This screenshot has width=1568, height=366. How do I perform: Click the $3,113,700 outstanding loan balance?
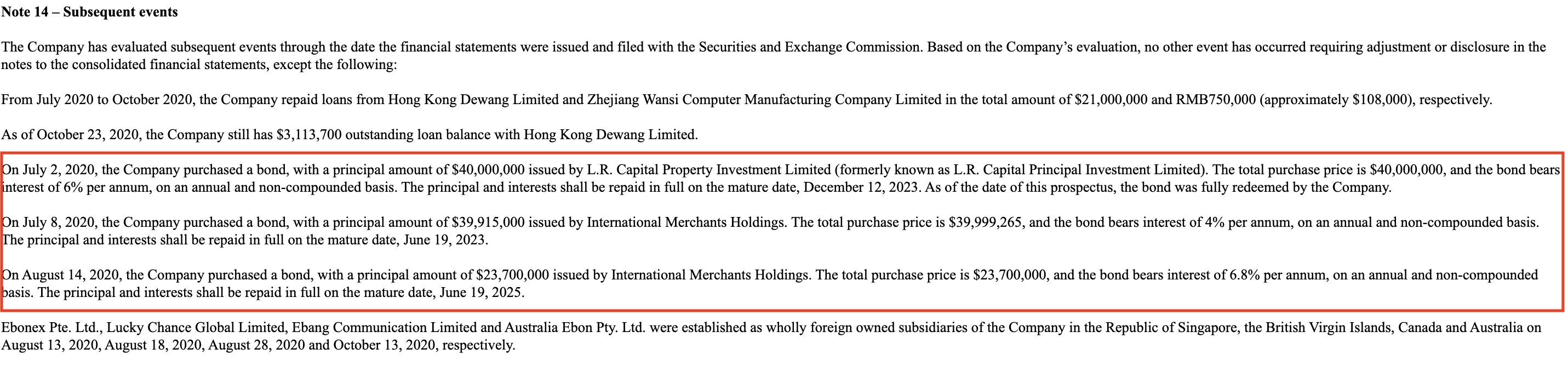[x=308, y=135]
